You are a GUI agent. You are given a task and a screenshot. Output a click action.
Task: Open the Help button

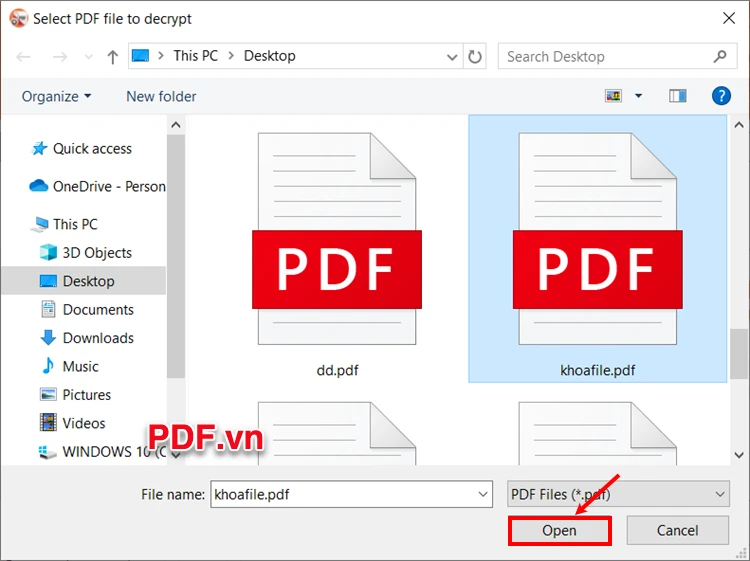[721, 96]
